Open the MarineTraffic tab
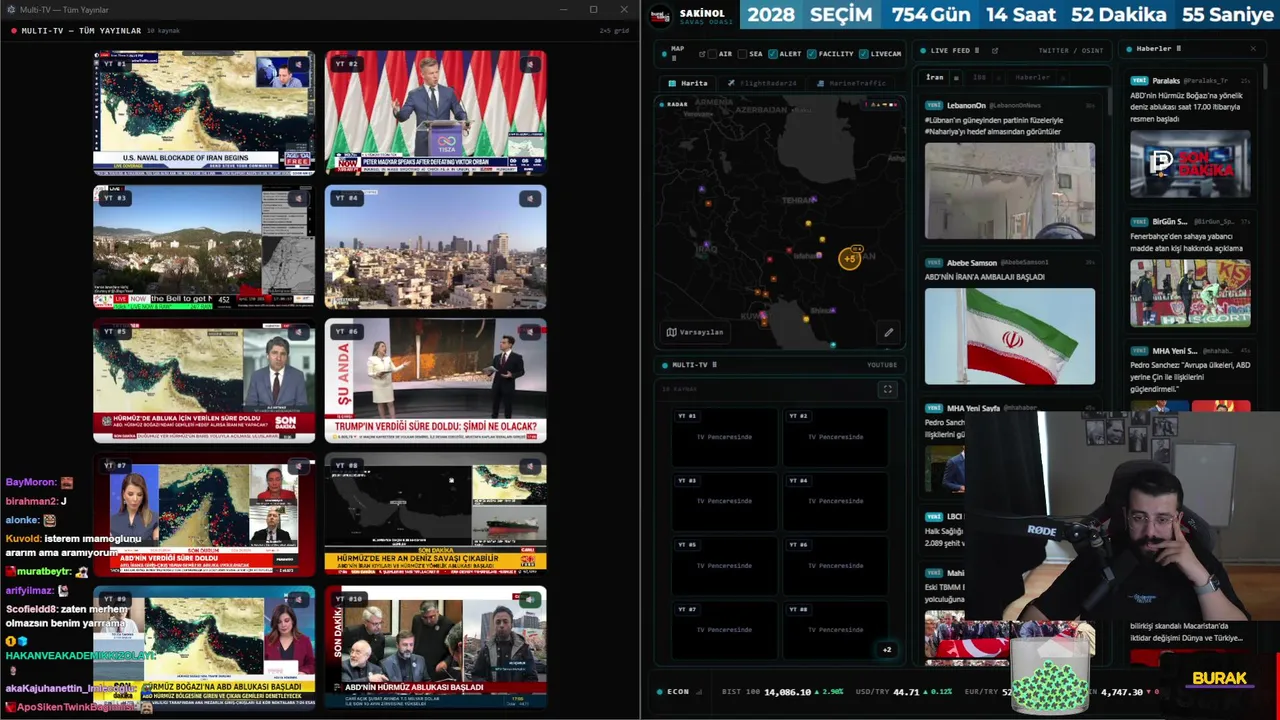Screen dimensions: 1280x720 (x=851, y=83)
